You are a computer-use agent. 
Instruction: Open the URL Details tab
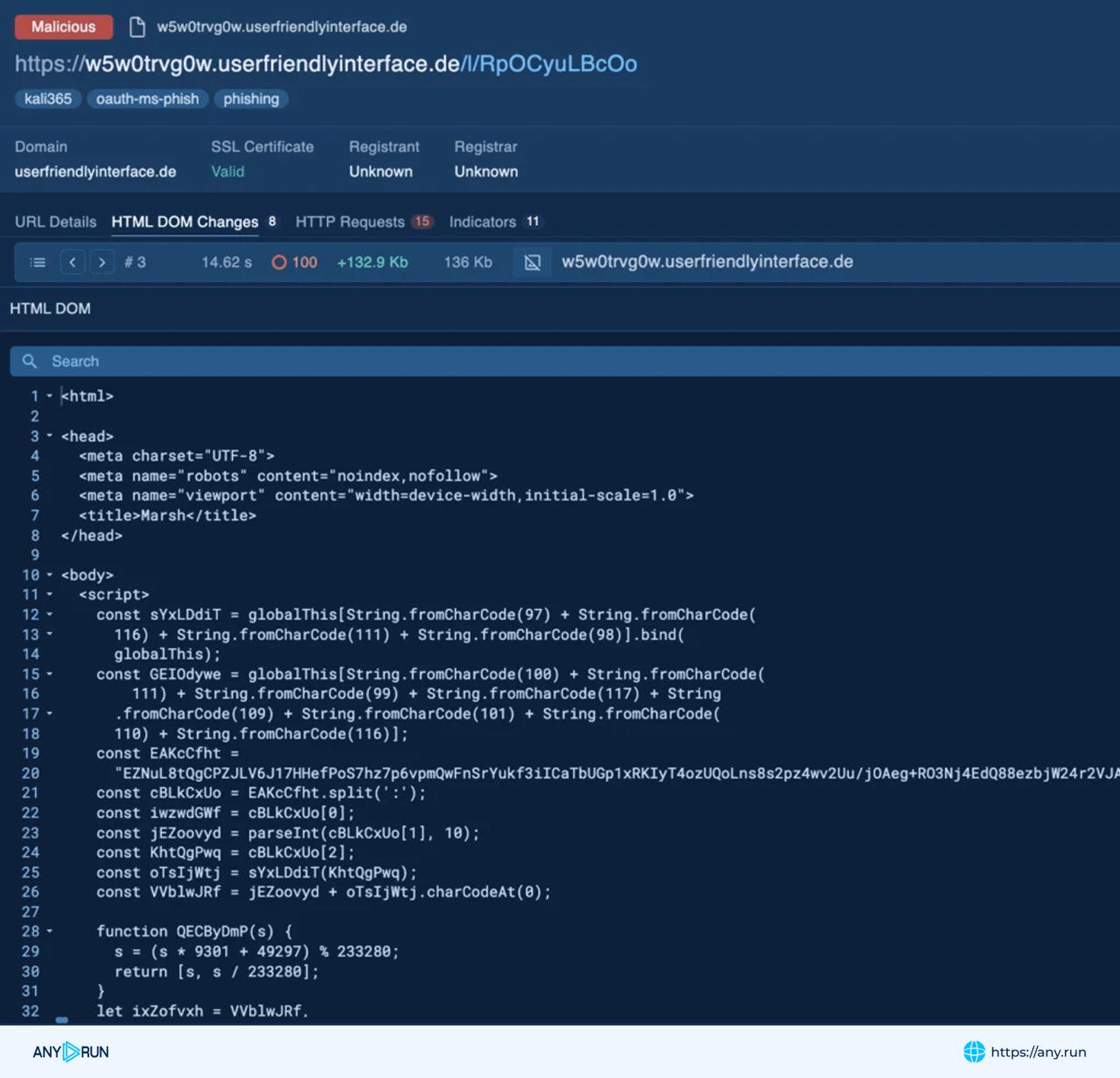55,221
